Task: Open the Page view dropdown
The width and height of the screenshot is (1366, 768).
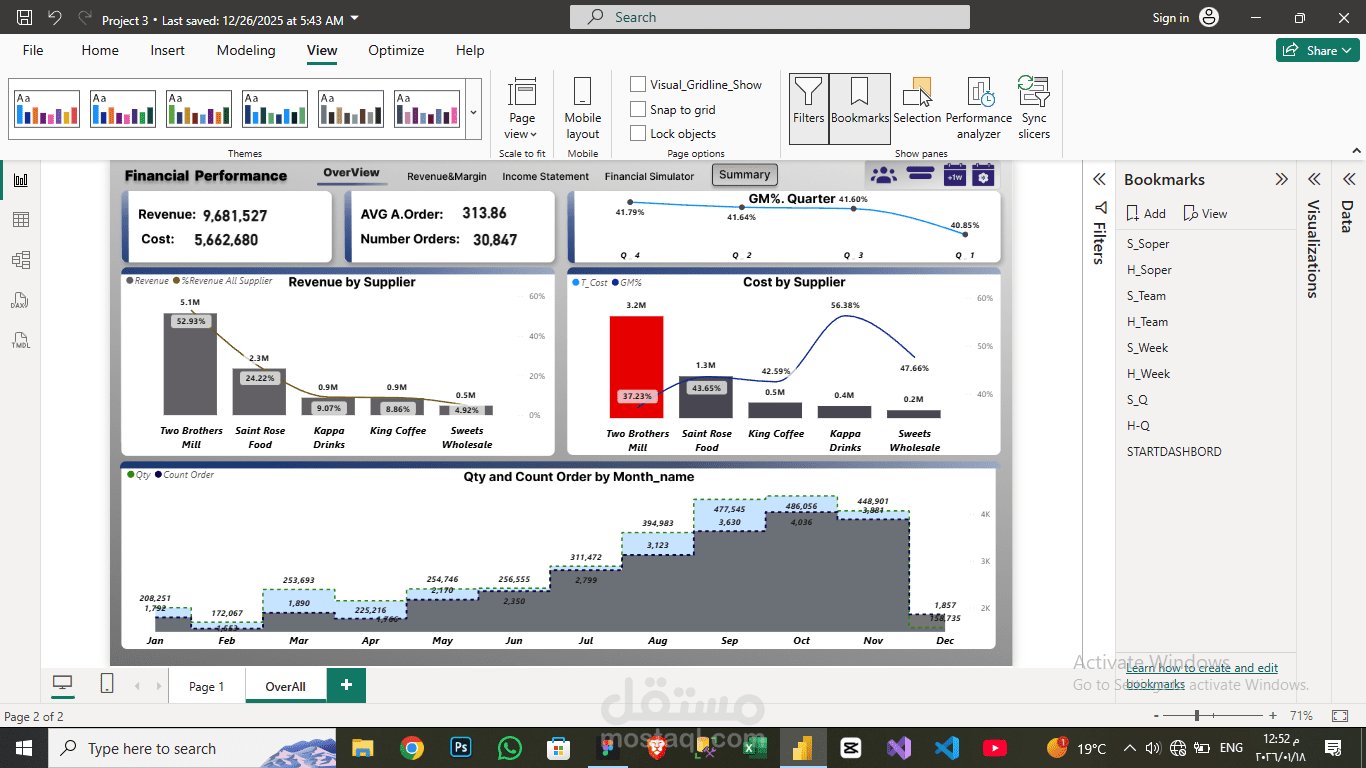Action: point(521,108)
